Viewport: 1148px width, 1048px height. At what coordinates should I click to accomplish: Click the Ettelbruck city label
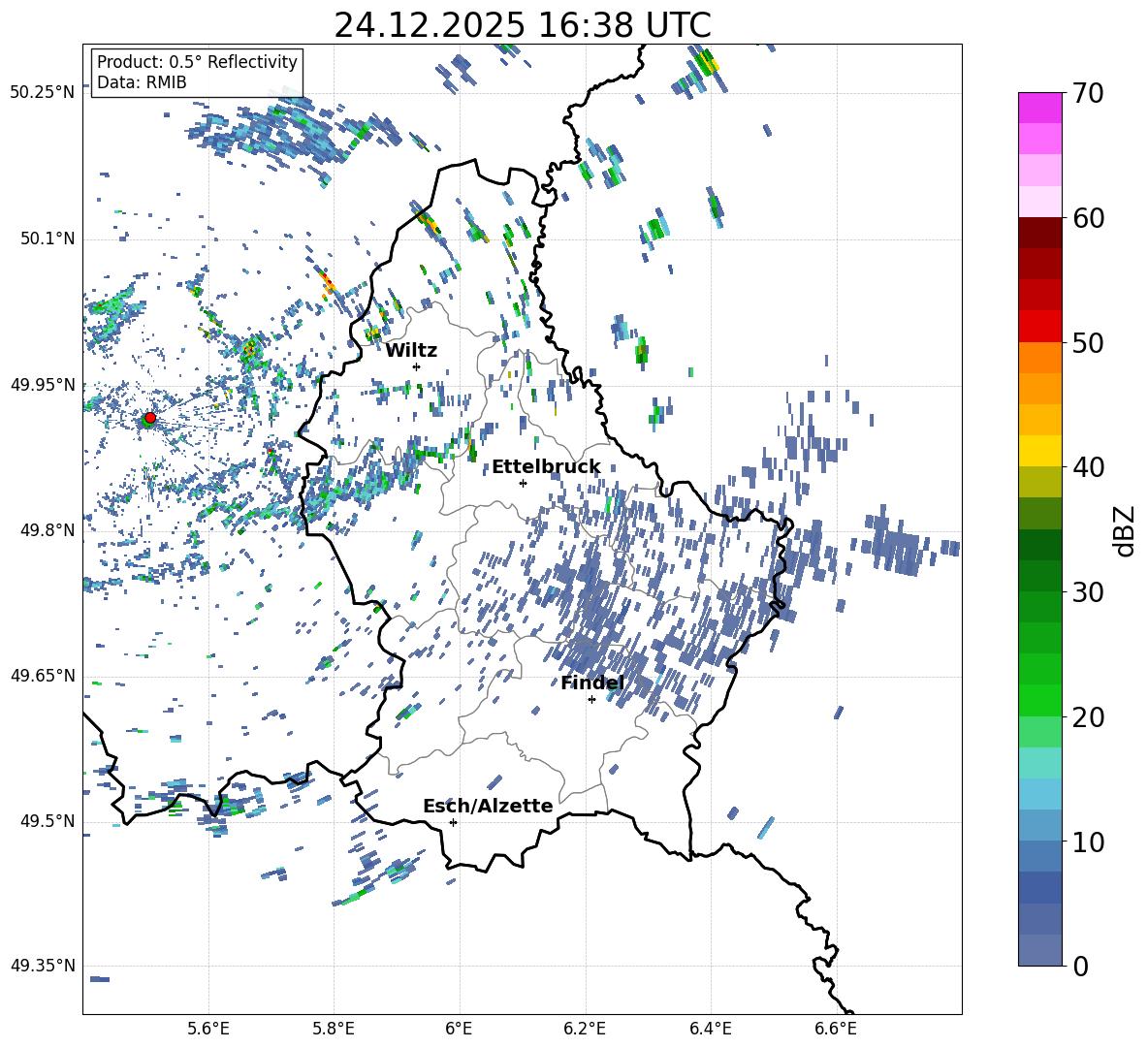546,467
